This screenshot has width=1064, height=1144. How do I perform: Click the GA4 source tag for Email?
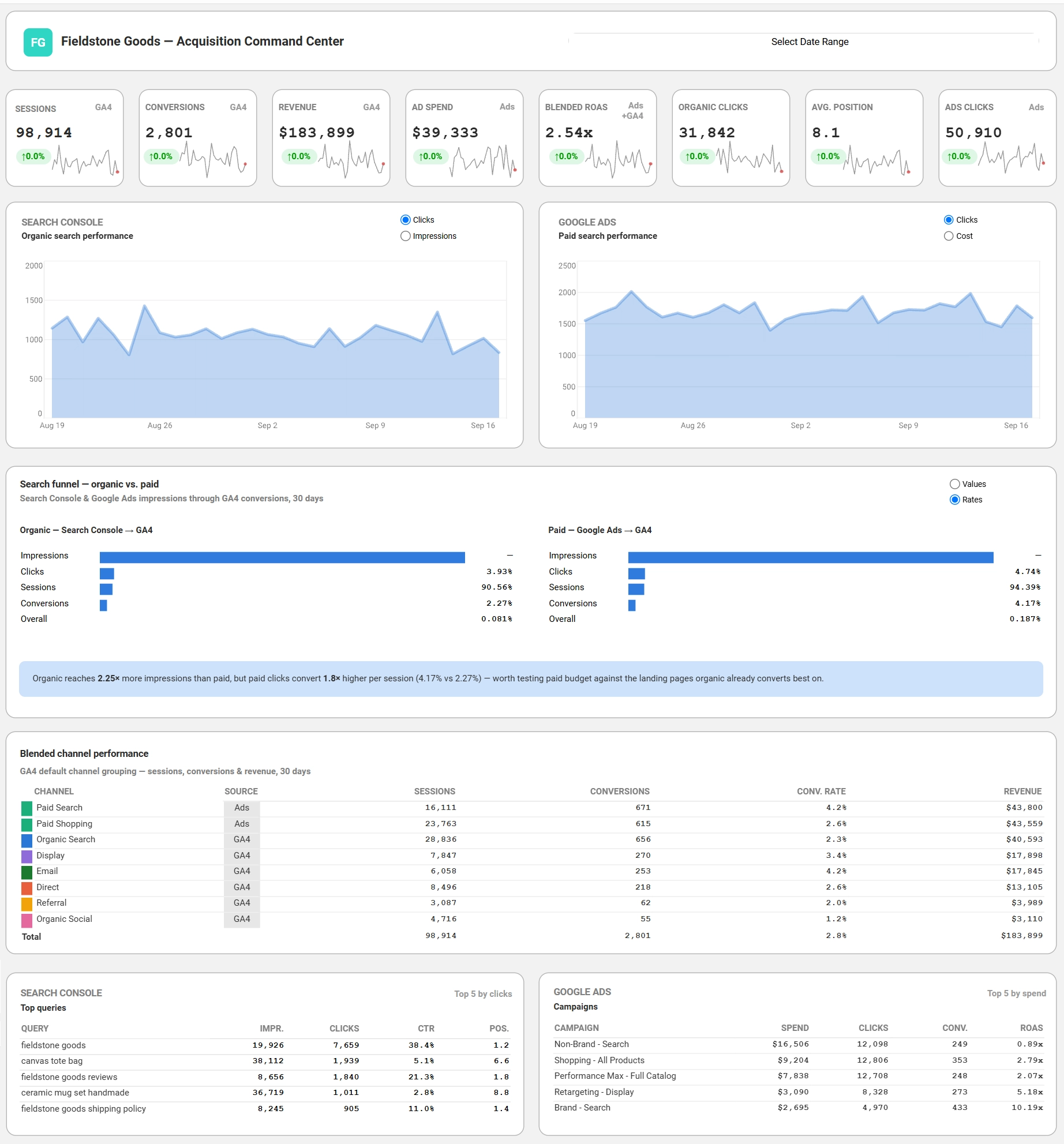pos(242,872)
